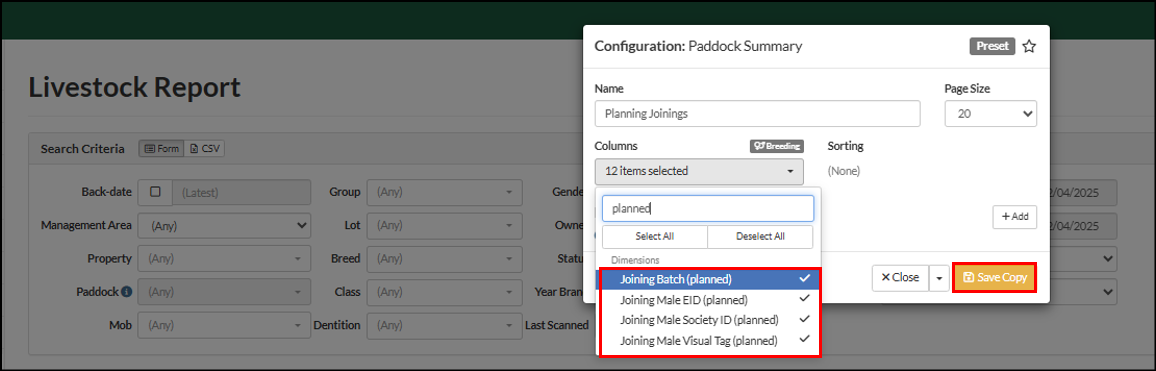Click the Deselect All button

(760, 237)
